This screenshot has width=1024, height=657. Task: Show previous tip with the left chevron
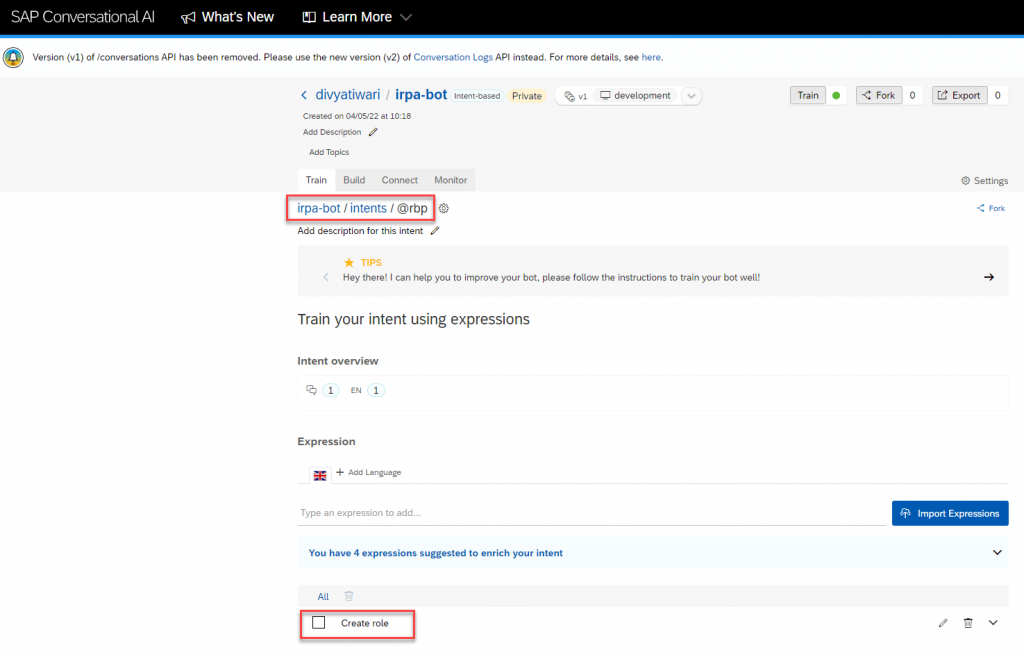point(326,277)
